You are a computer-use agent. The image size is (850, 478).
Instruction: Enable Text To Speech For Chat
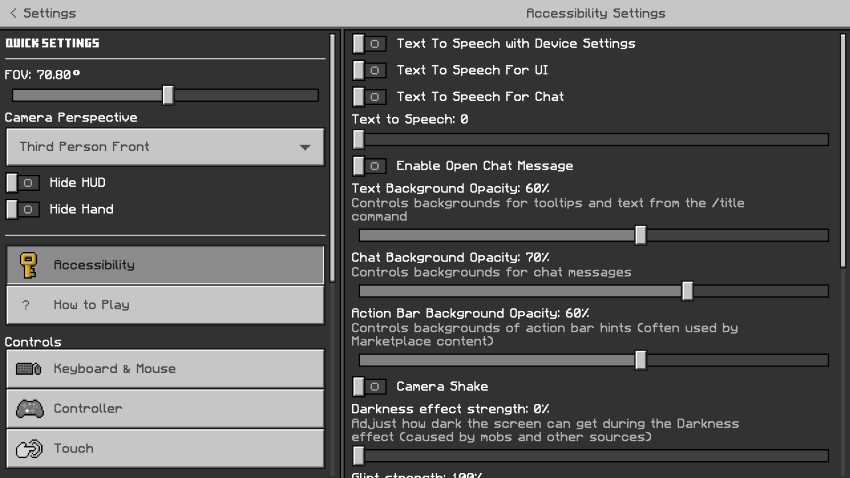tap(369, 97)
